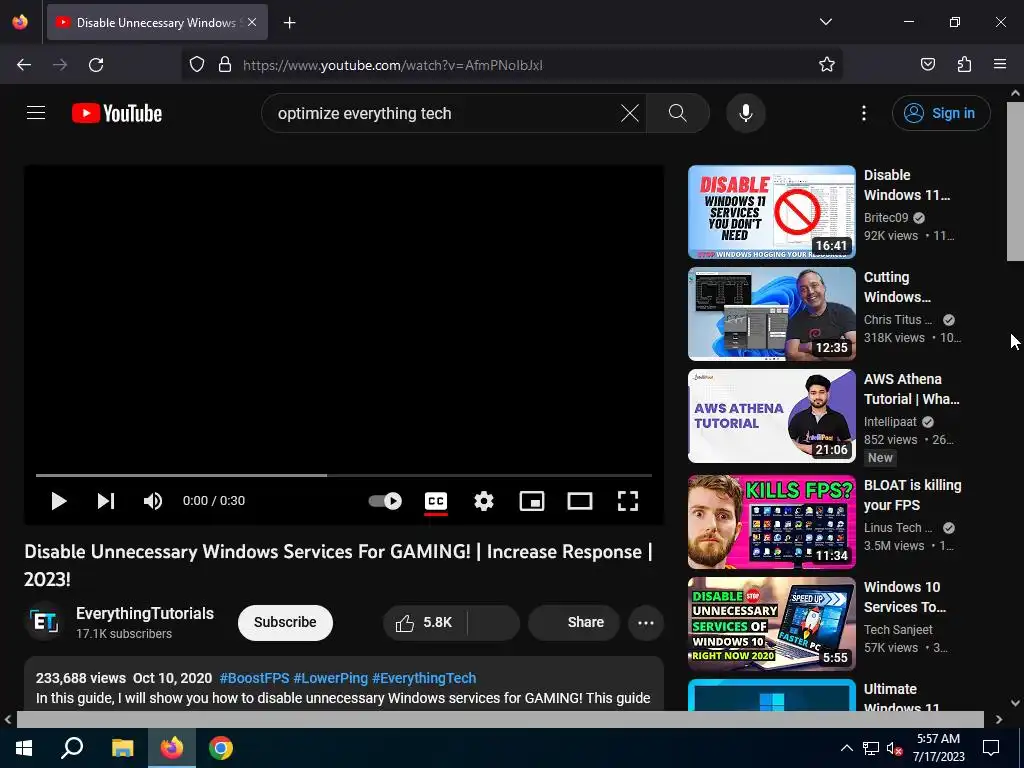Open Windows taskbar search
1024x768 pixels.
click(x=72, y=748)
